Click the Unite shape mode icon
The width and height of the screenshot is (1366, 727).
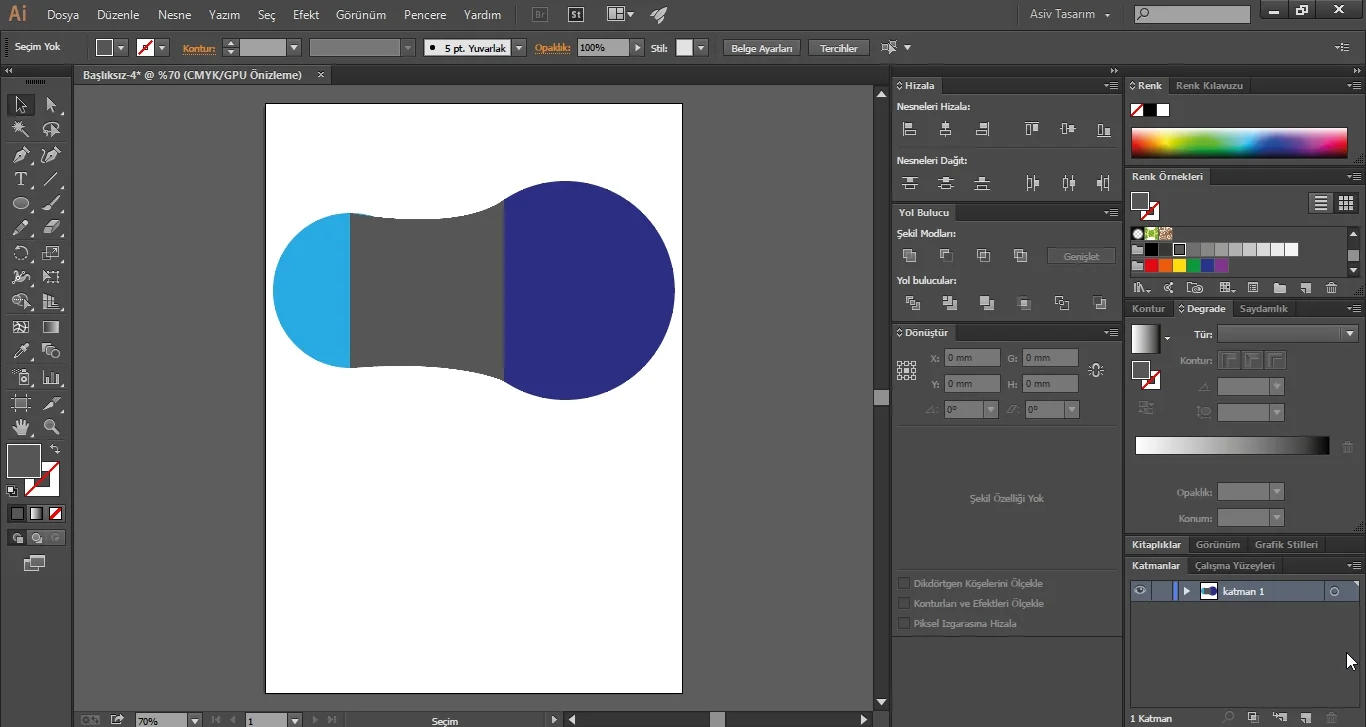(909, 256)
